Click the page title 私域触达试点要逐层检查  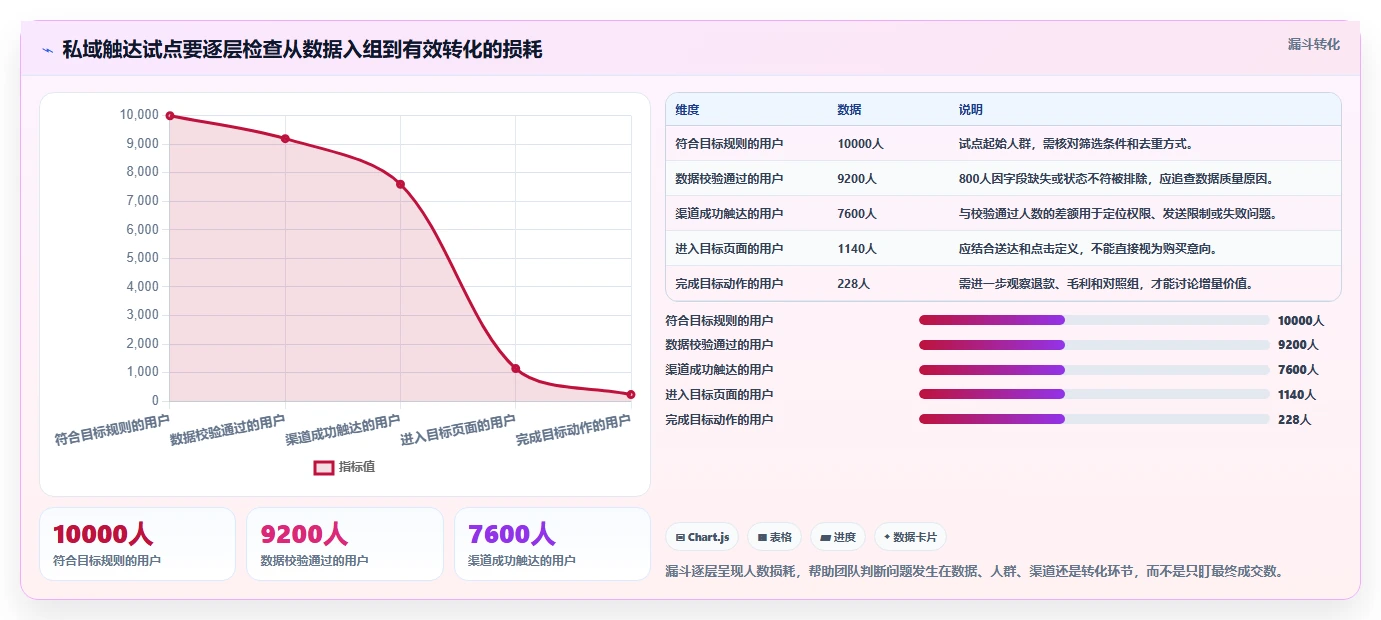pos(302,50)
